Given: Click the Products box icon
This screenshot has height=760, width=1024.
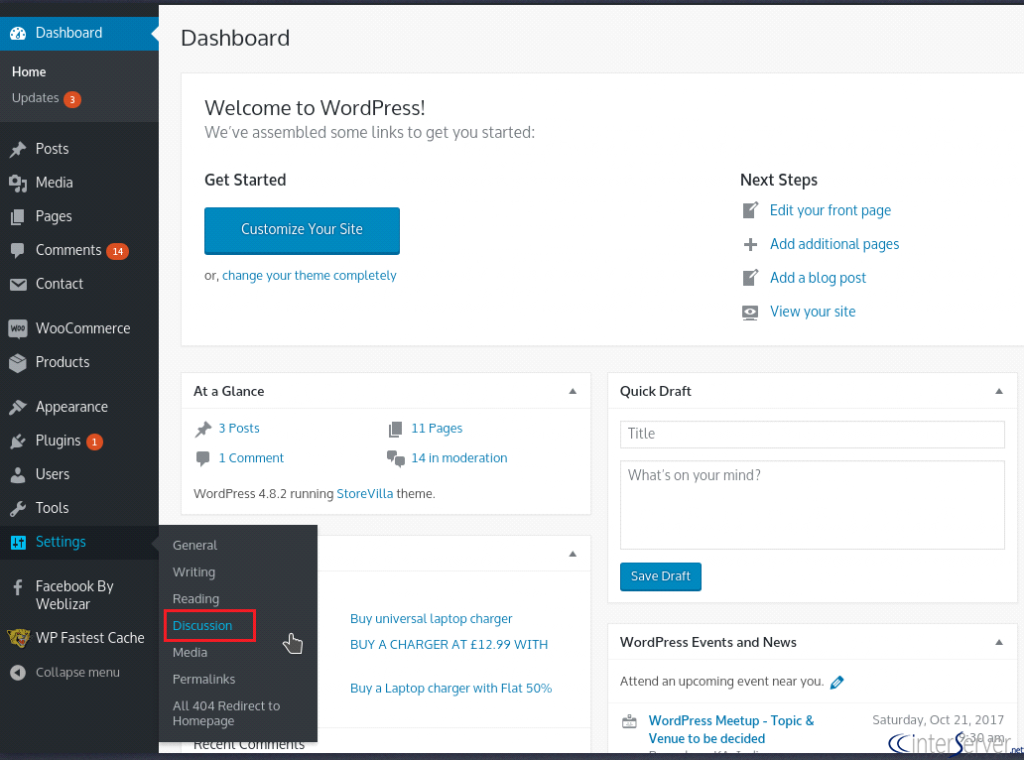Looking at the screenshot, I should pyautogui.click(x=18, y=362).
